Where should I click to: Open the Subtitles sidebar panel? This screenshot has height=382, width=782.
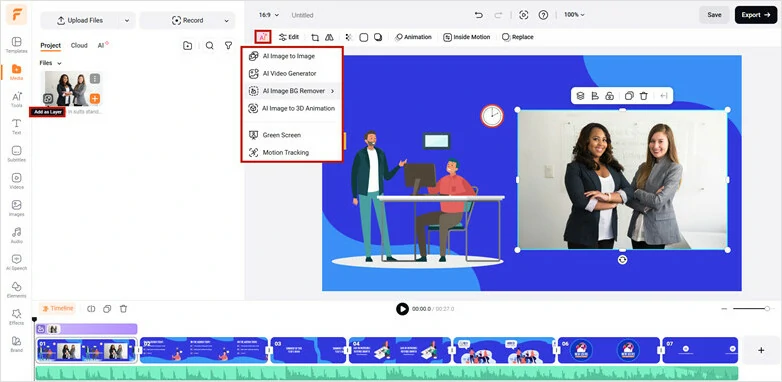[x=16, y=154]
